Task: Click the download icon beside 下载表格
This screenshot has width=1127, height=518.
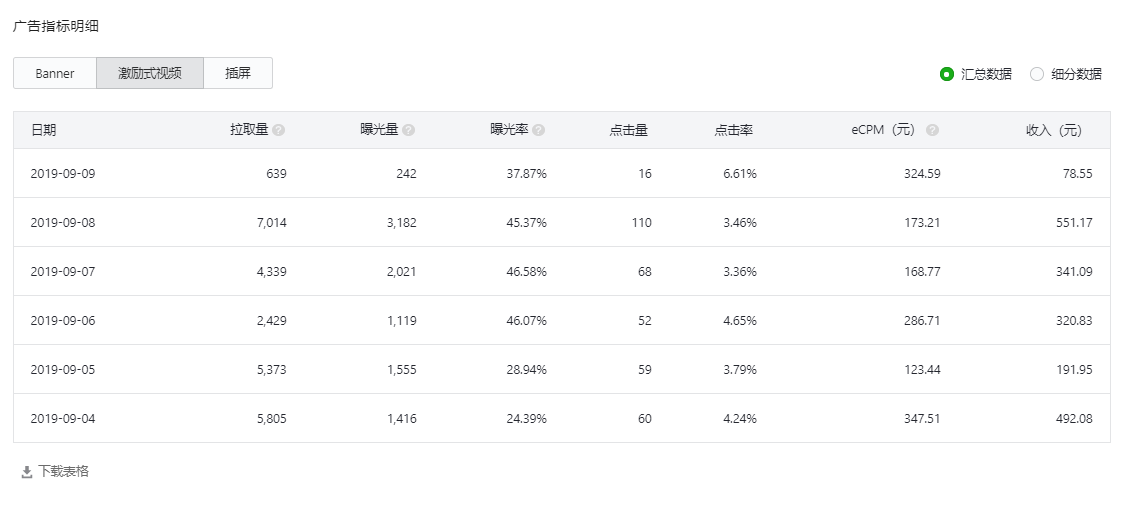Action: pyautogui.click(x=27, y=472)
